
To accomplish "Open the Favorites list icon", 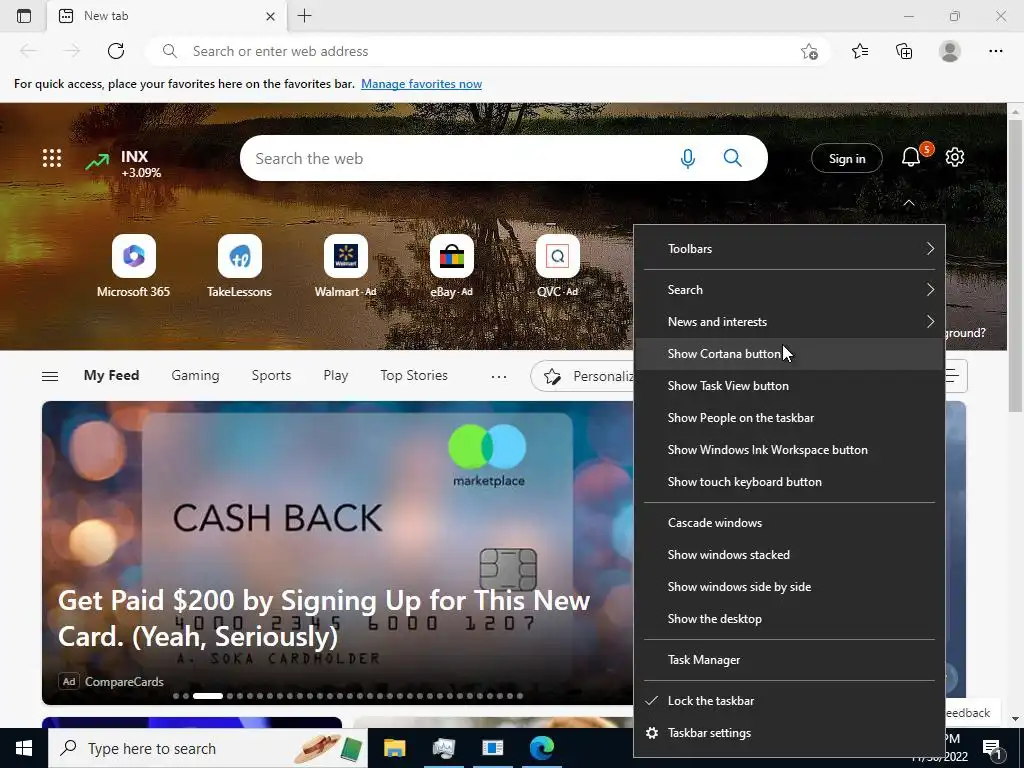I will (860, 51).
